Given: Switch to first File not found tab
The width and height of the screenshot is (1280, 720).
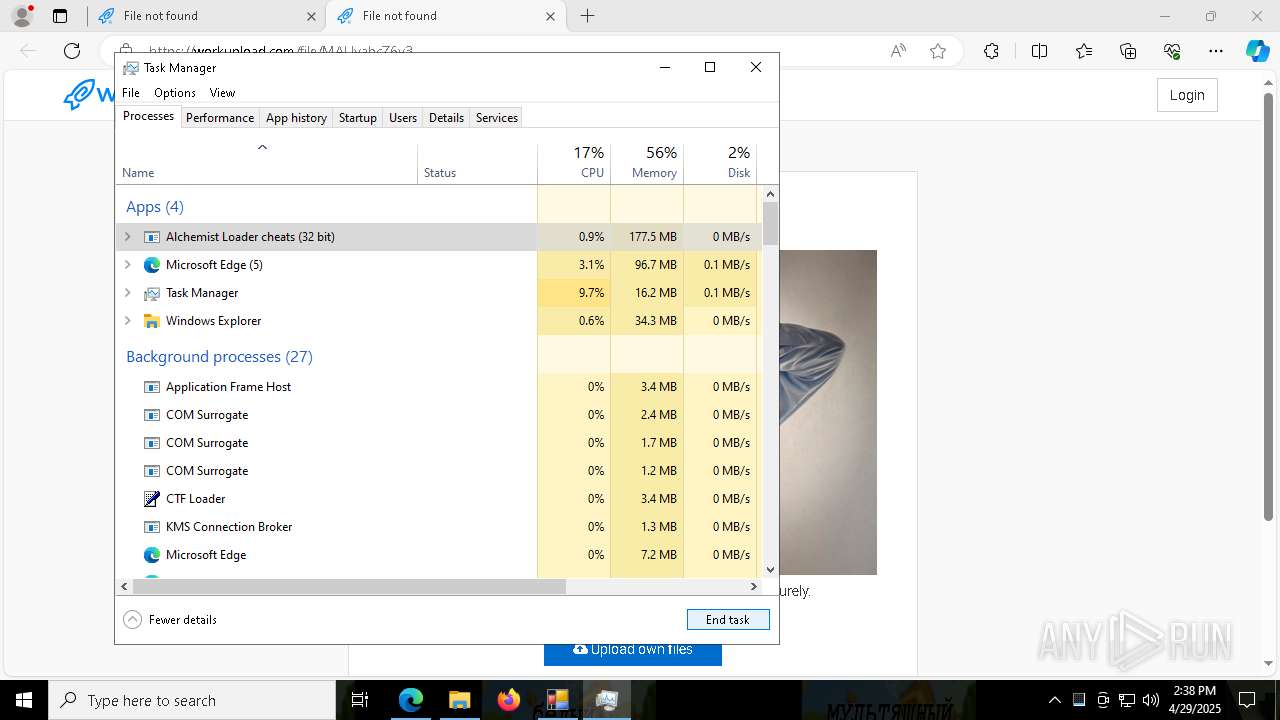Looking at the screenshot, I should [x=205, y=16].
